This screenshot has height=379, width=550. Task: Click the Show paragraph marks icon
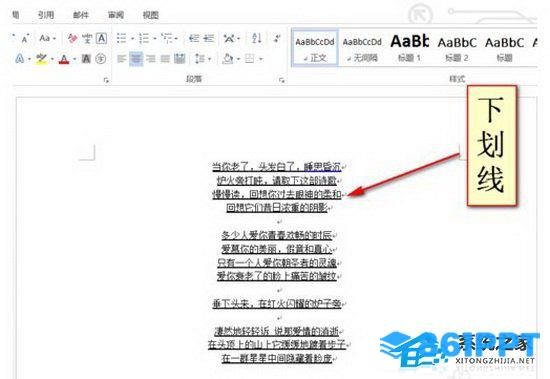[x=277, y=38]
